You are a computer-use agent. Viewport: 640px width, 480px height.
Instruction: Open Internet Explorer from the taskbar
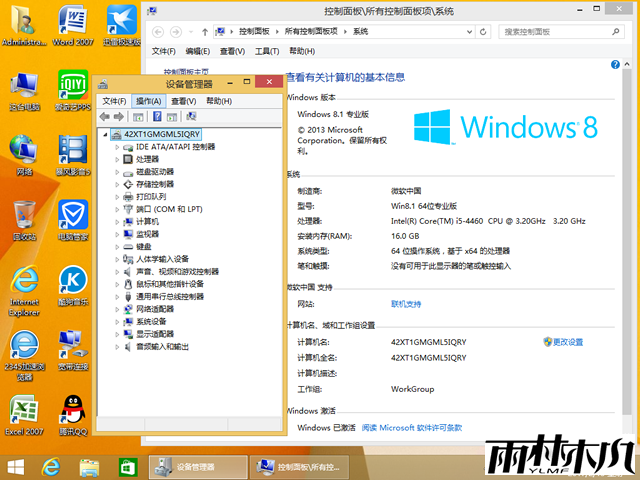coord(49,467)
